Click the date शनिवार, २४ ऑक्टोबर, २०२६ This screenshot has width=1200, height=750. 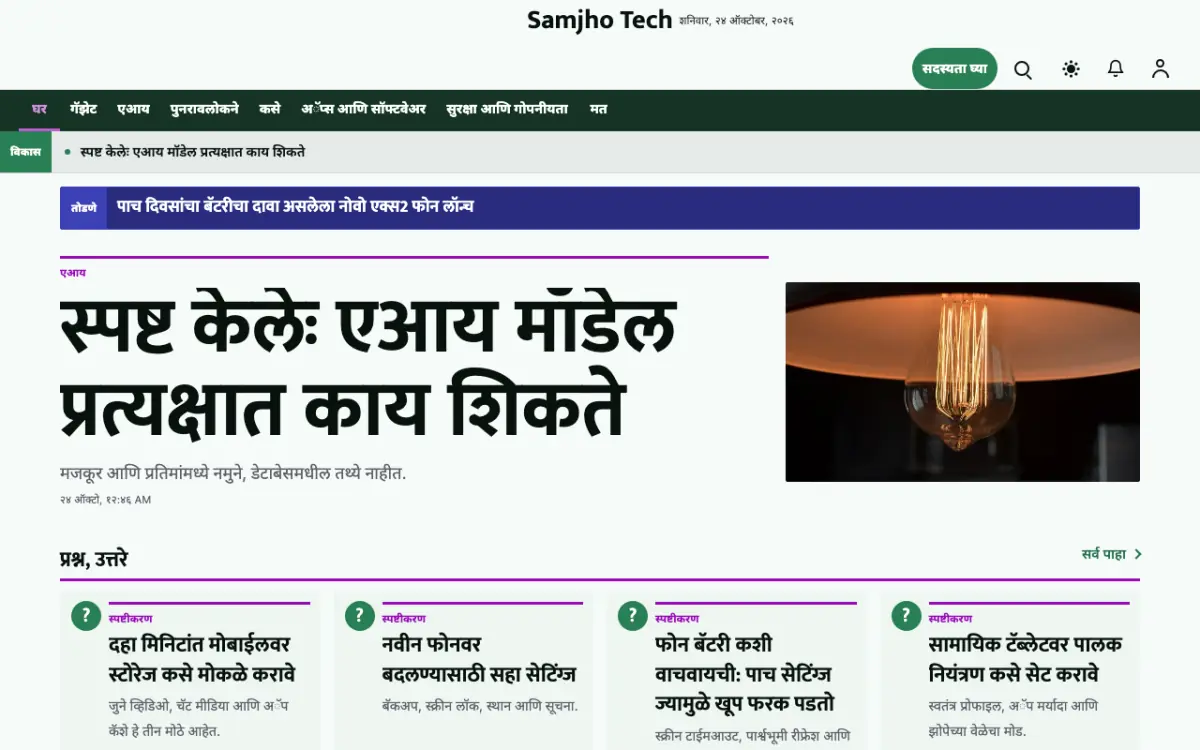[x=736, y=21]
